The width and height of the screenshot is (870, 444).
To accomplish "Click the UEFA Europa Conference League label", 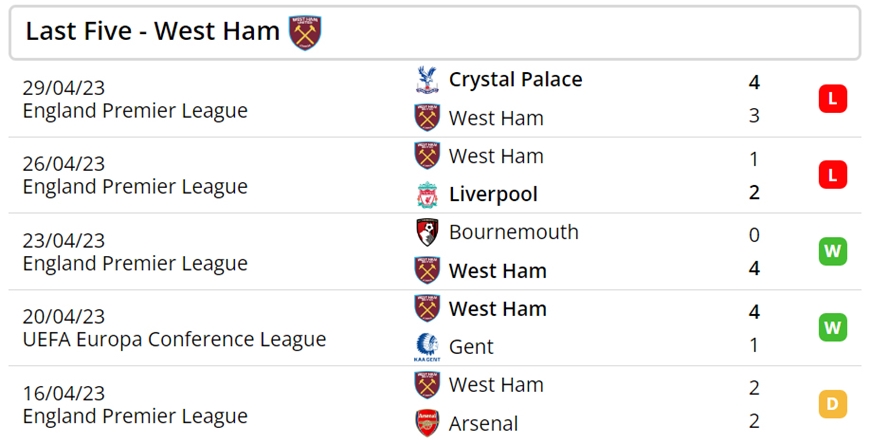I will [x=174, y=340].
